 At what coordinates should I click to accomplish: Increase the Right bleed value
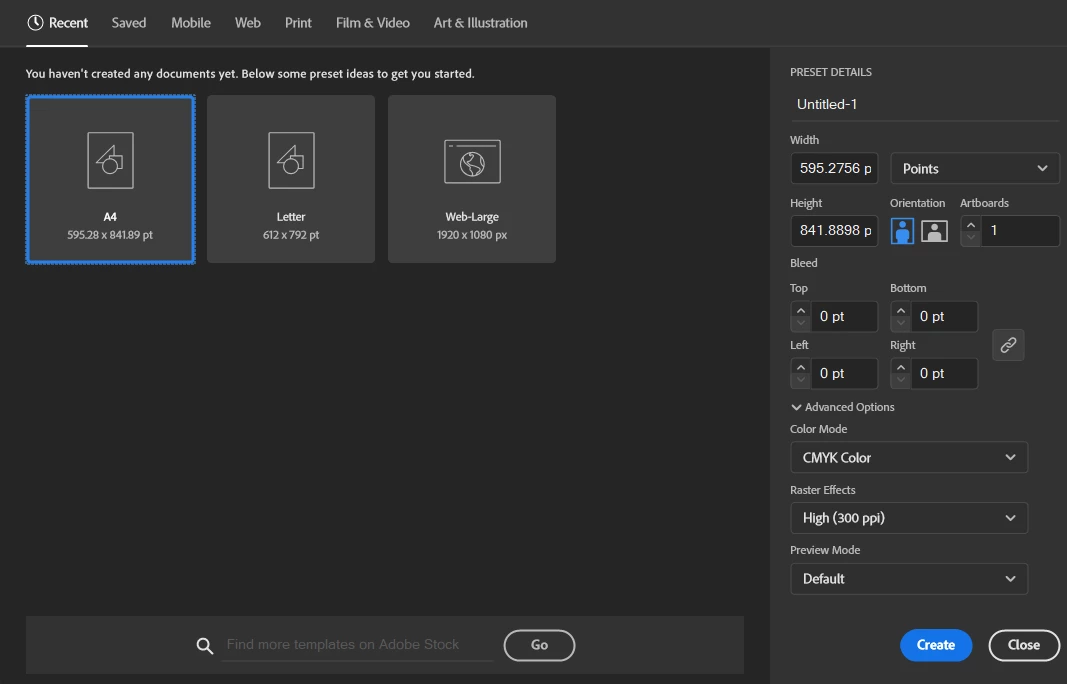[x=901, y=368]
